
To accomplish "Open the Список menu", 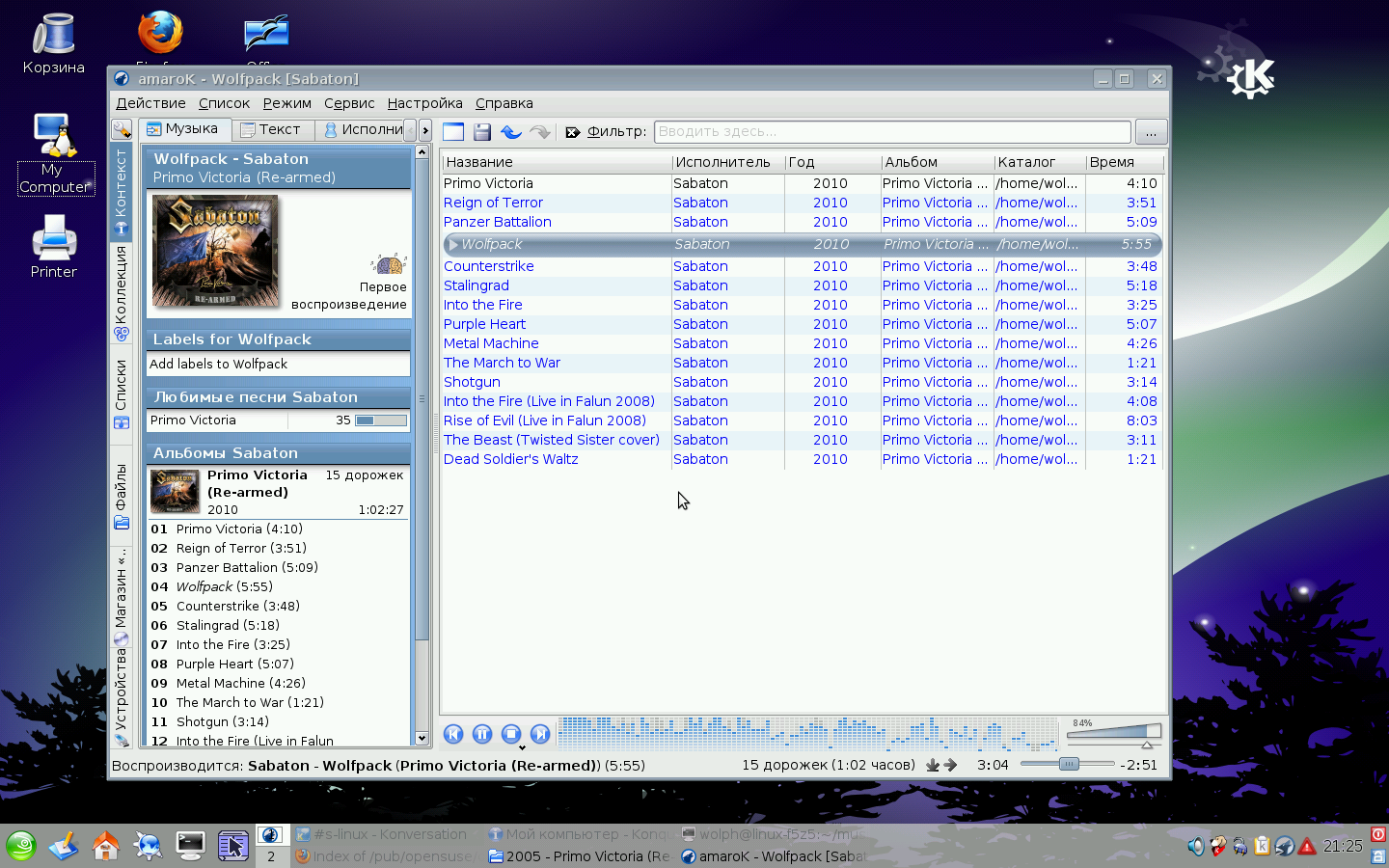I will (224, 103).
